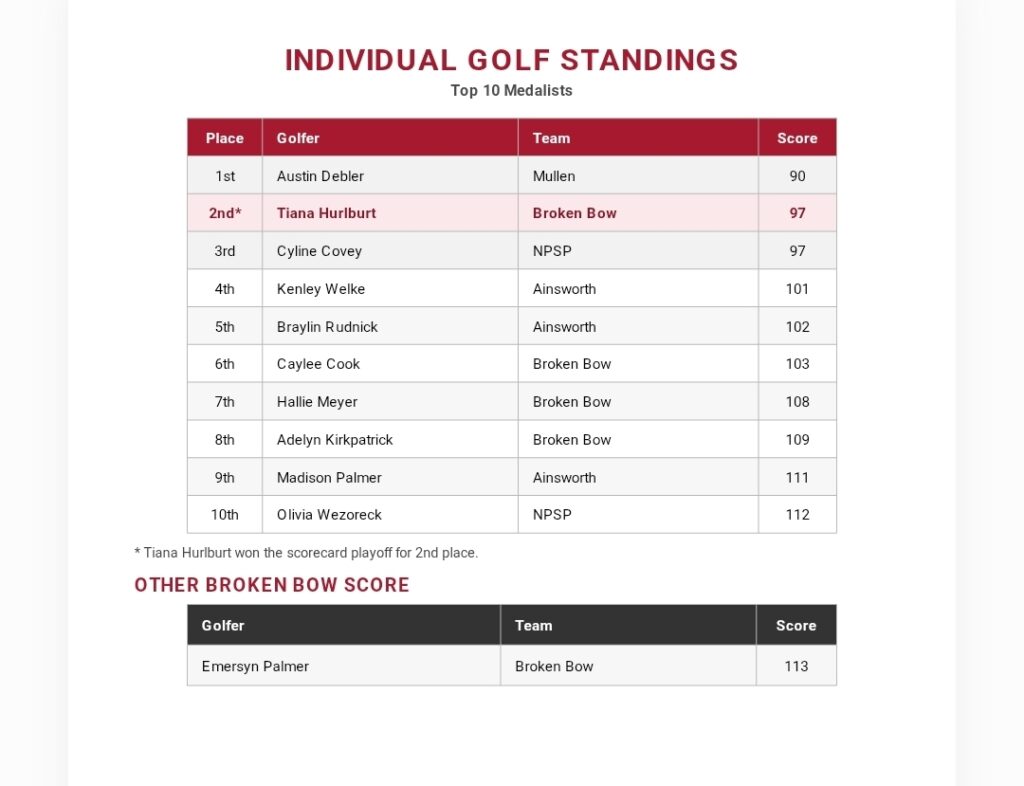Screen dimensions: 1024x786
Task: Select Emersyn Palmer in the lower table
Action: [x=255, y=667]
